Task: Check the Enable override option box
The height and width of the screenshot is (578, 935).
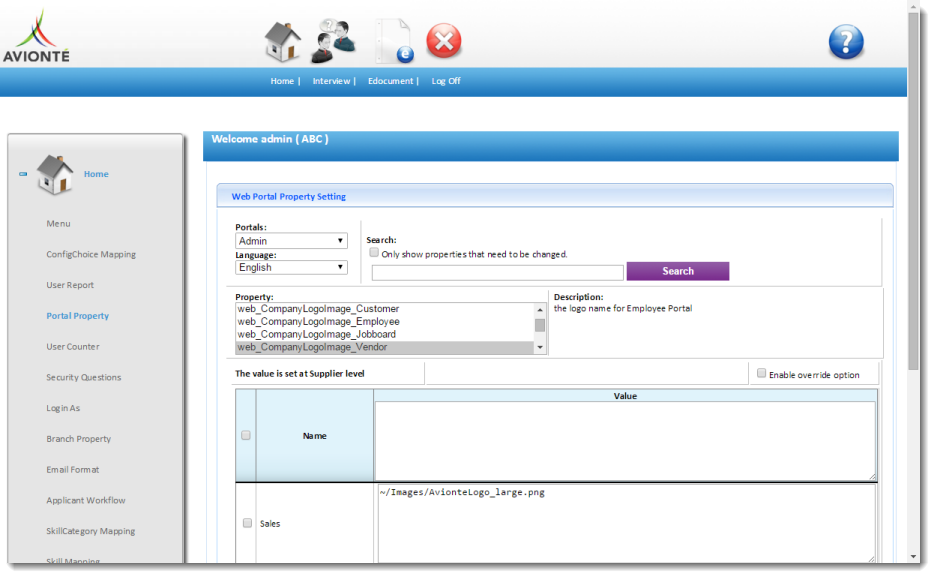Action: tap(761, 374)
